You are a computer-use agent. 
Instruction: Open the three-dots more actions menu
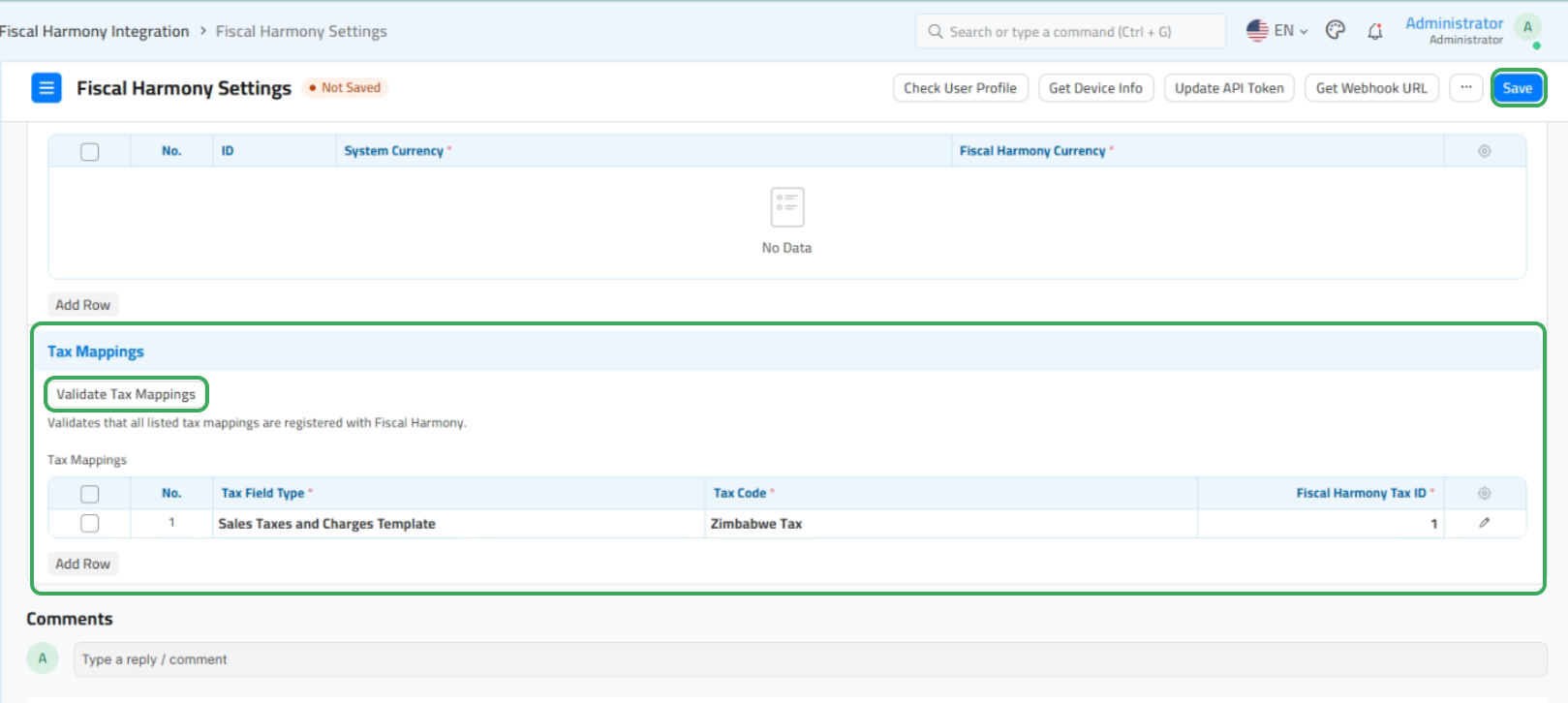1466,88
